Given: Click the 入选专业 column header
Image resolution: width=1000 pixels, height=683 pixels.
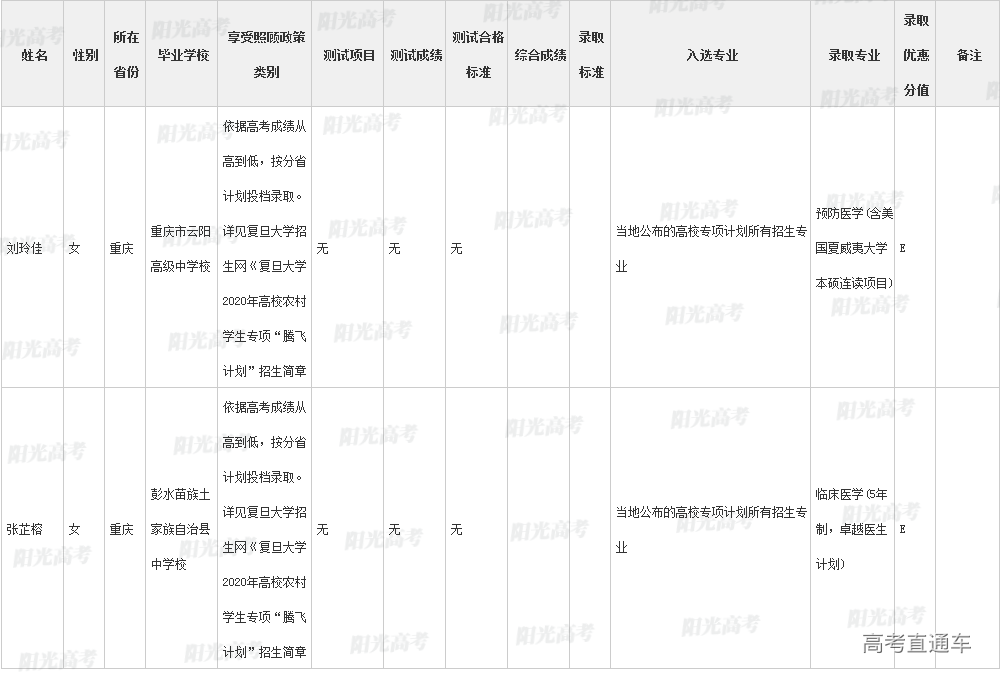Looking at the screenshot, I should [712, 55].
